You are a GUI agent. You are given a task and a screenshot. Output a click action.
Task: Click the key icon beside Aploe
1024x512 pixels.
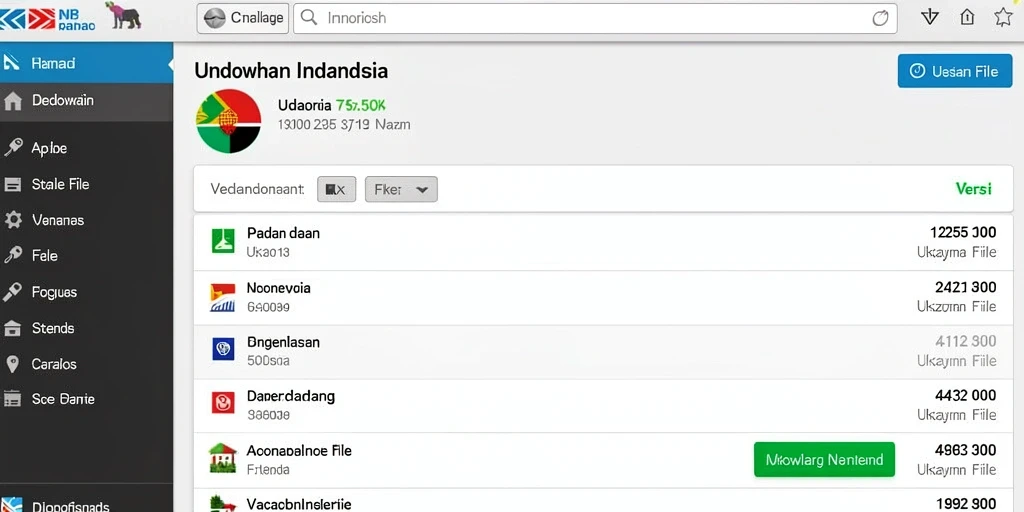coord(12,148)
